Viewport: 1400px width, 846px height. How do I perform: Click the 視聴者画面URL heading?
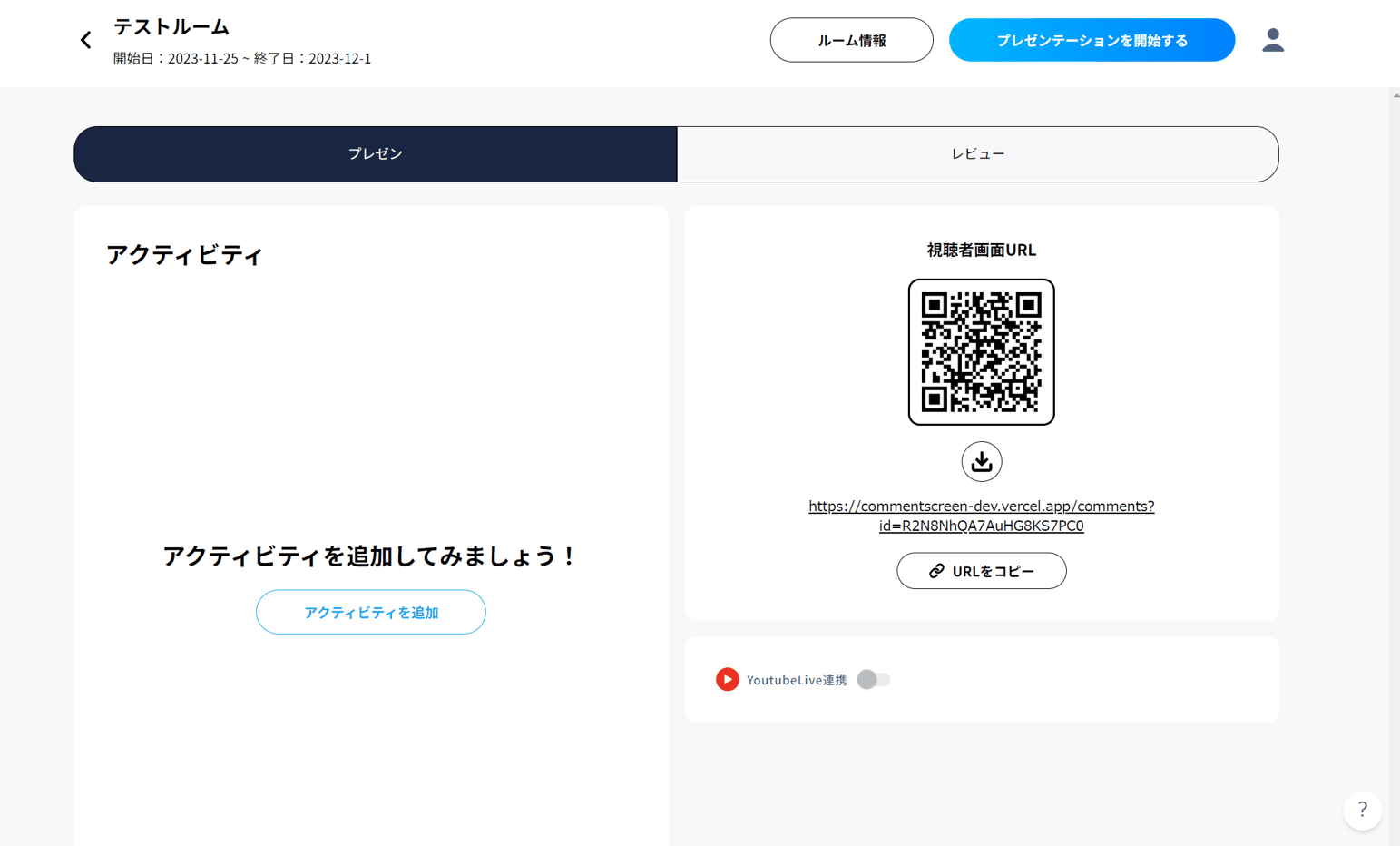[x=981, y=250]
